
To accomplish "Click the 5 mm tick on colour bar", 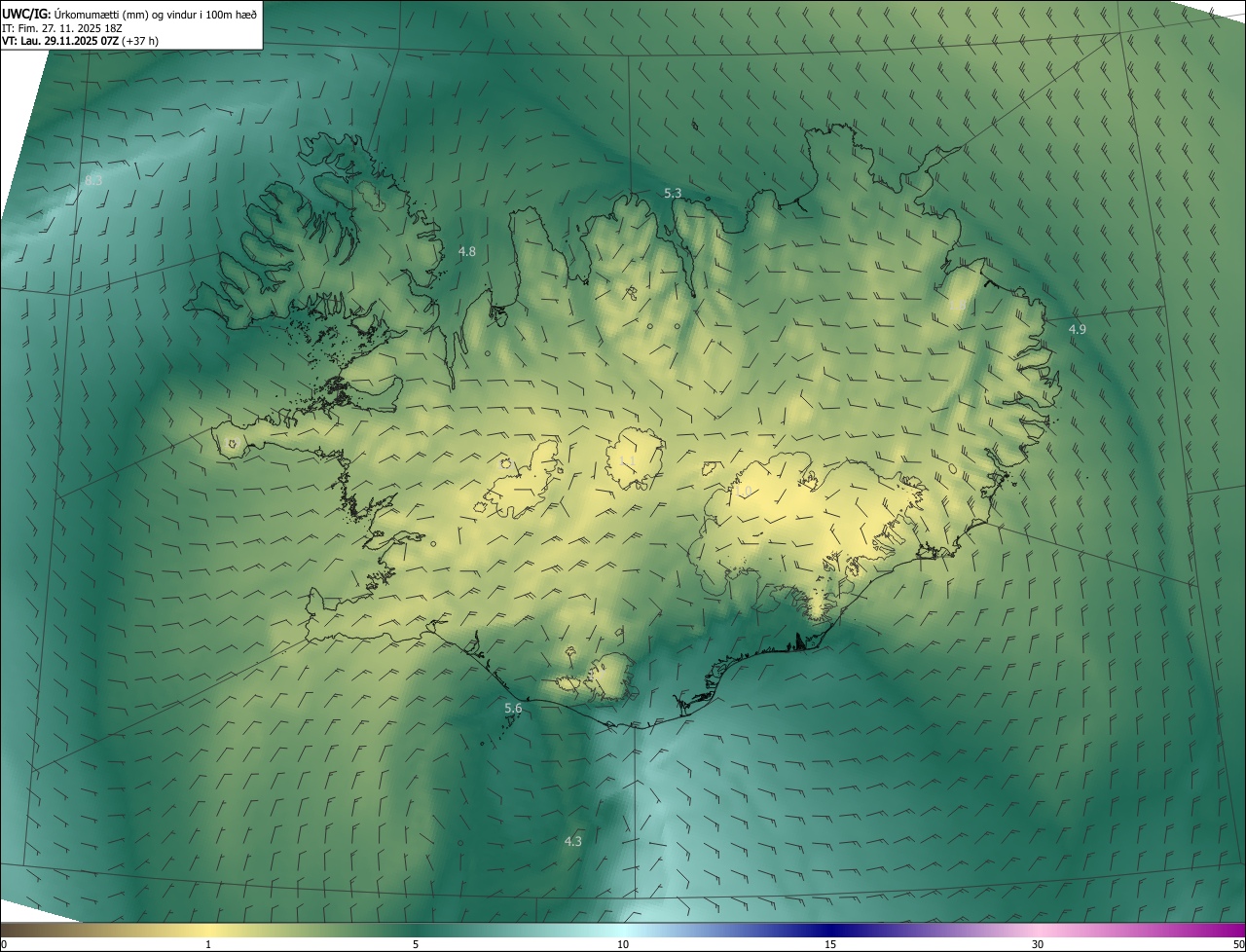I will click(x=416, y=944).
